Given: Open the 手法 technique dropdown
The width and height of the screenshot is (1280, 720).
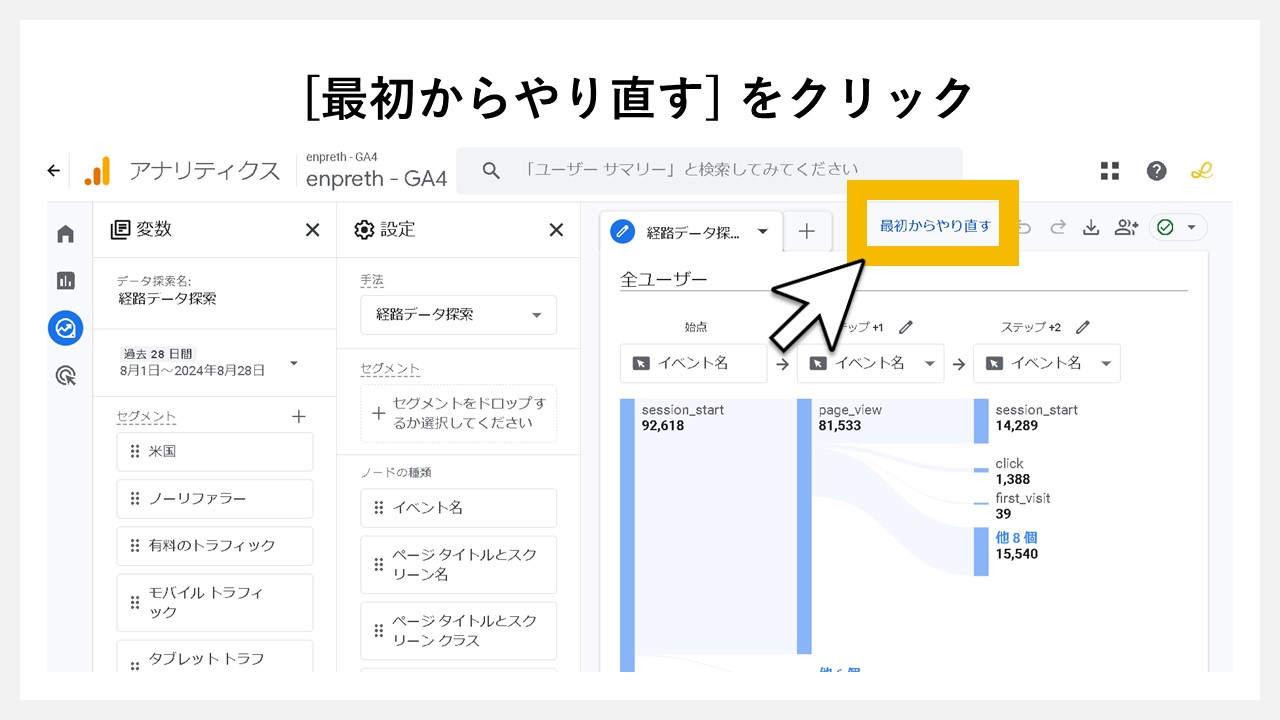Looking at the screenshot, I should (x=458, y=314).
